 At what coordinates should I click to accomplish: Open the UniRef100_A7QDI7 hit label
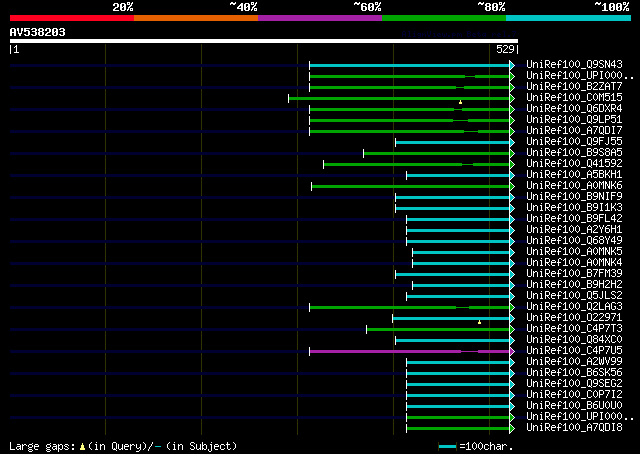[x=574, y=131]
